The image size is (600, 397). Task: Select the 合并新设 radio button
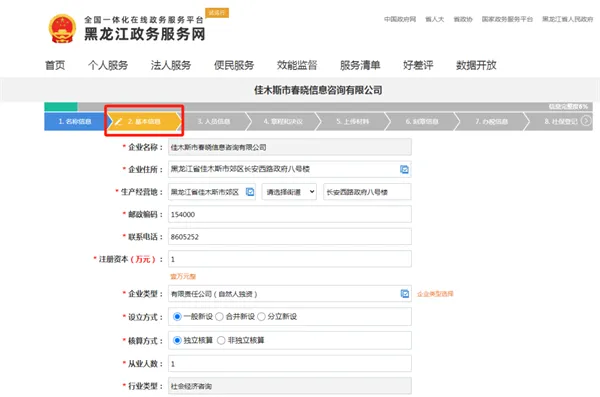pyautogui.click(x=219, y=317)
